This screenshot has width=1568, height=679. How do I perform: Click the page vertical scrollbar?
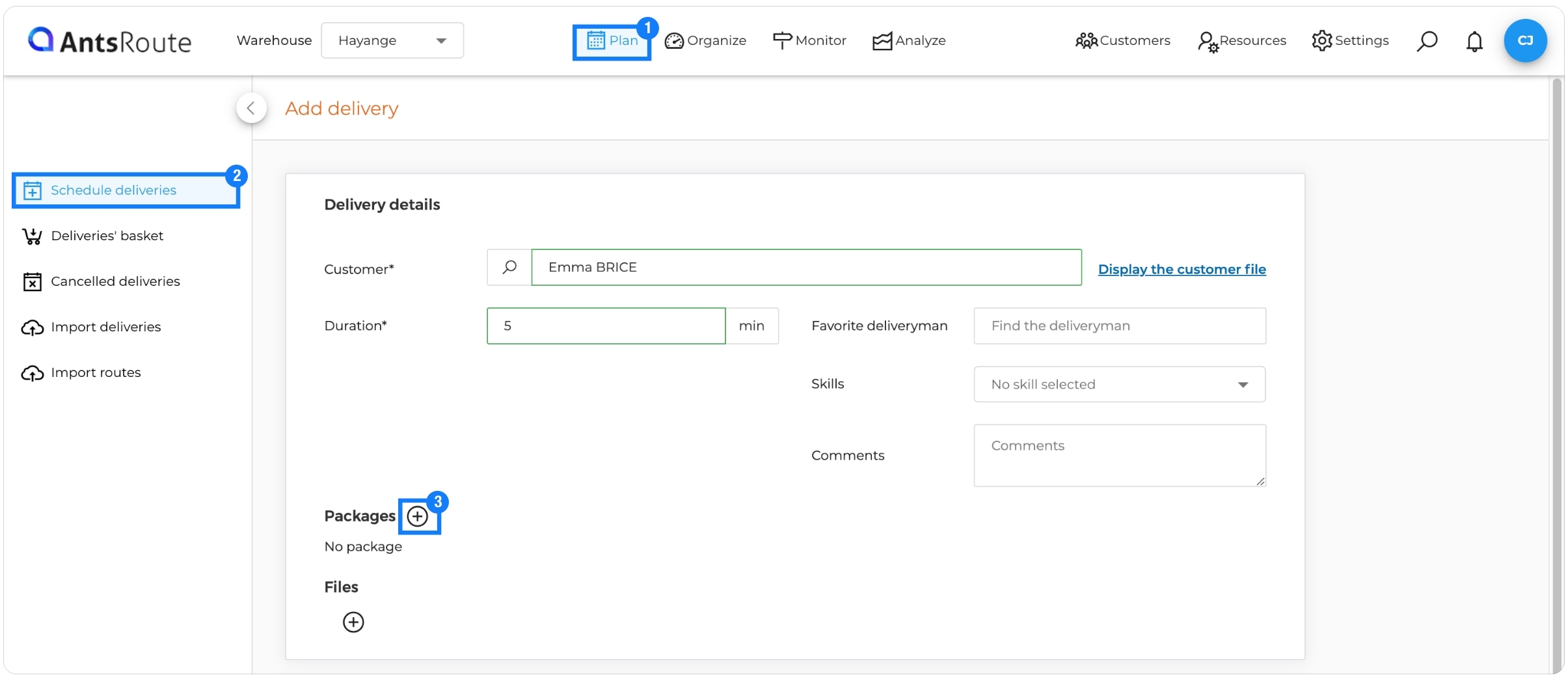pos(1557,374)
